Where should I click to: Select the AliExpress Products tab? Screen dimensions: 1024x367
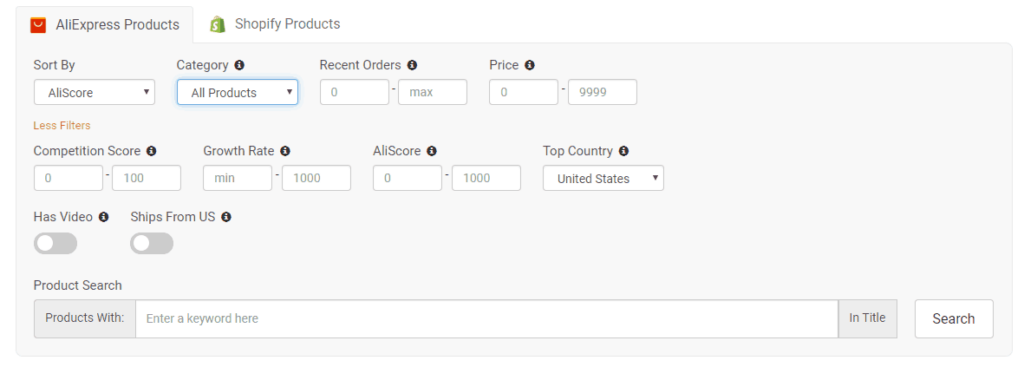click(104, 25)
